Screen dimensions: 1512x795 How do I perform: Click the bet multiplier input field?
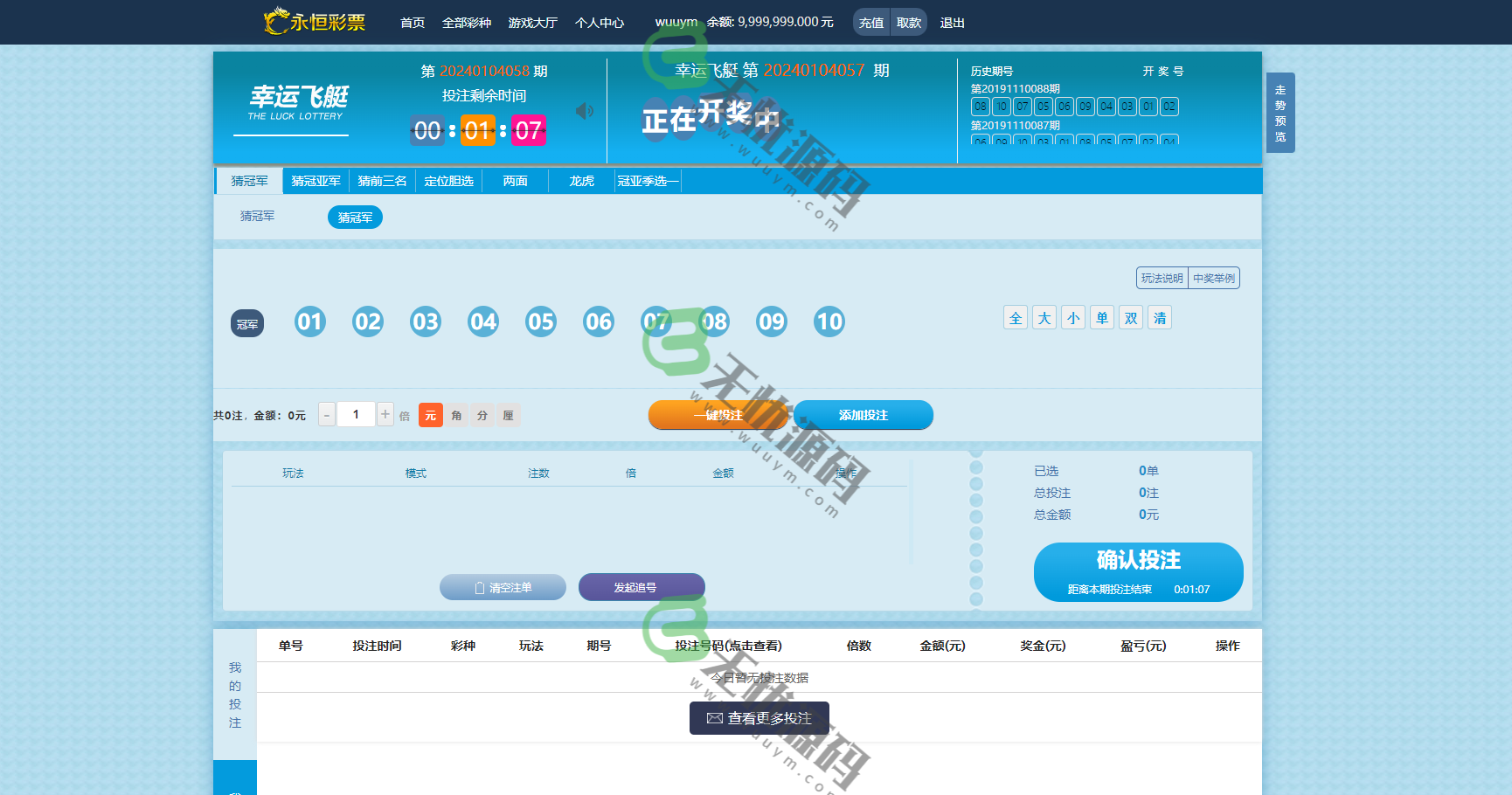[356, 414]
